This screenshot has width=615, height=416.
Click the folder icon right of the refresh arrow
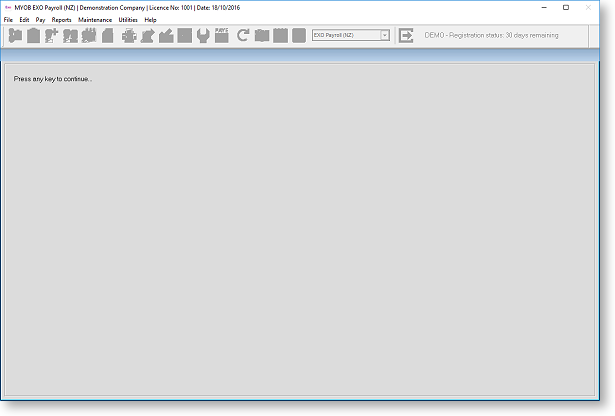pyautogui.click(x=262, y=35)
